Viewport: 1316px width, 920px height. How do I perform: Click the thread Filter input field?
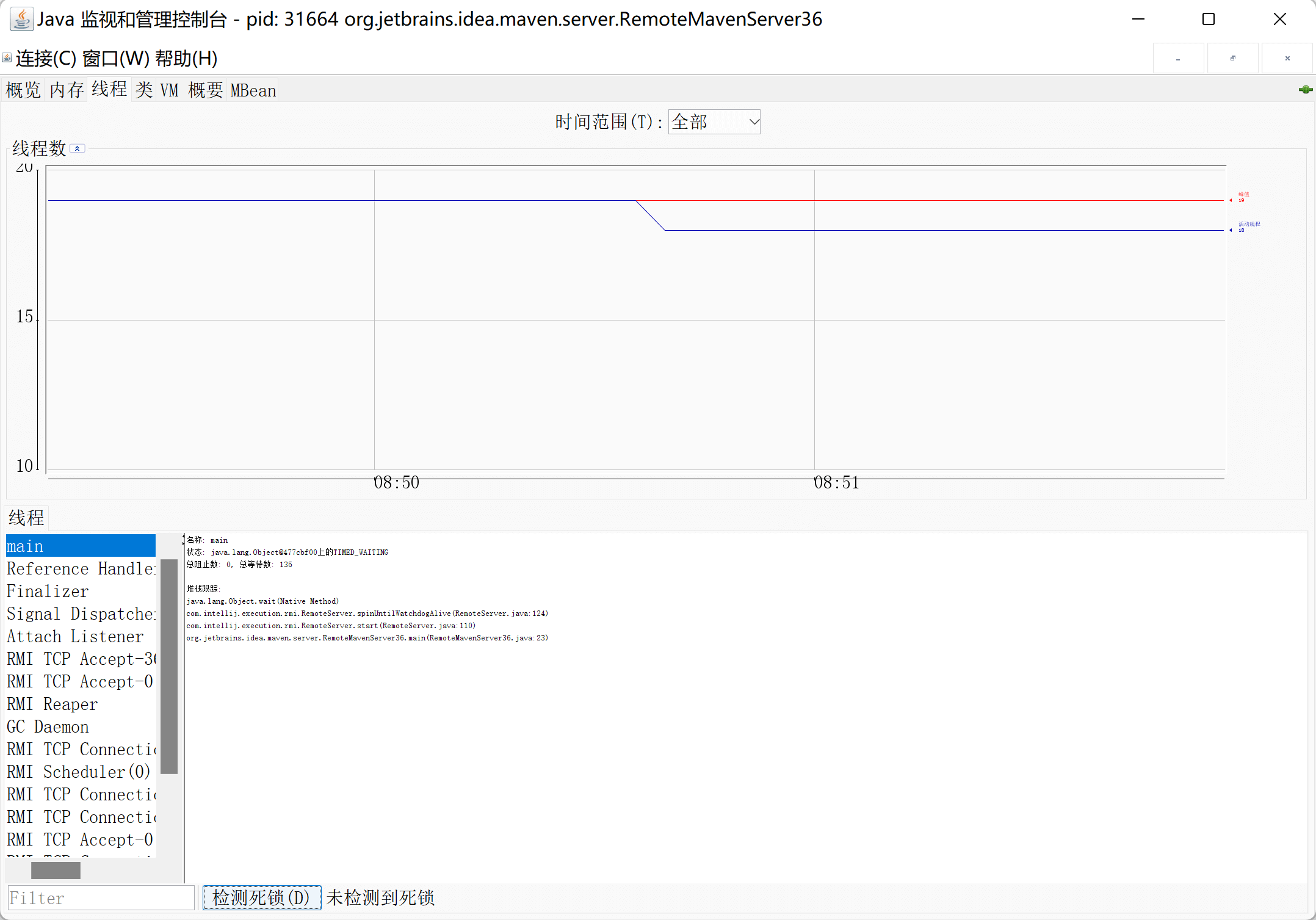101,898
